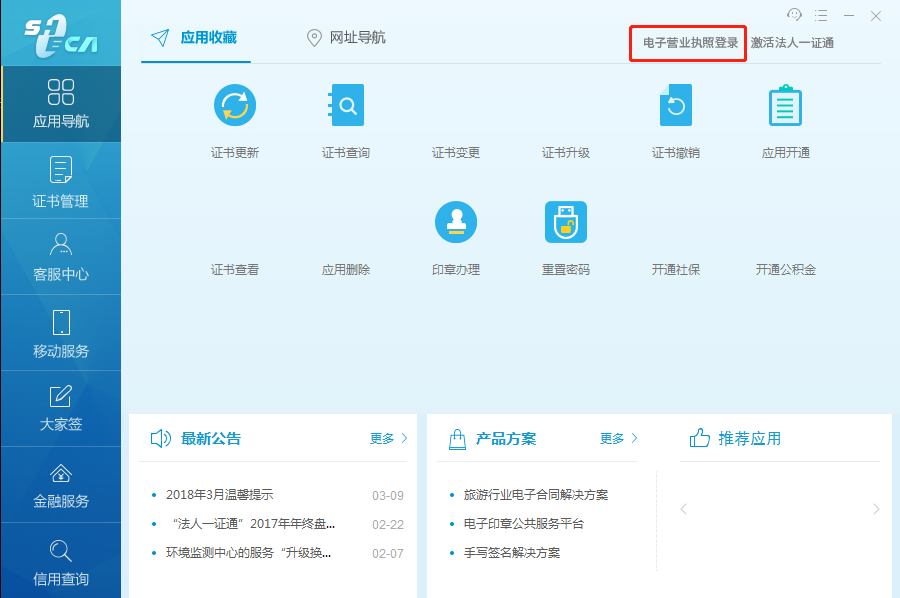Select 证书查看 item
Image resolution: width=900 pixels, height=598 pixels.
click(235, 270)
